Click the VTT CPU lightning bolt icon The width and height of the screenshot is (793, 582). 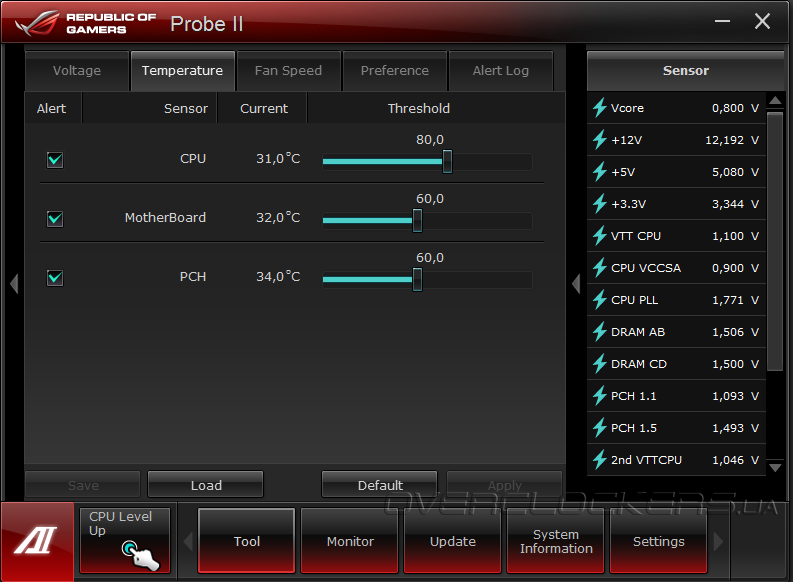(600, 236)
